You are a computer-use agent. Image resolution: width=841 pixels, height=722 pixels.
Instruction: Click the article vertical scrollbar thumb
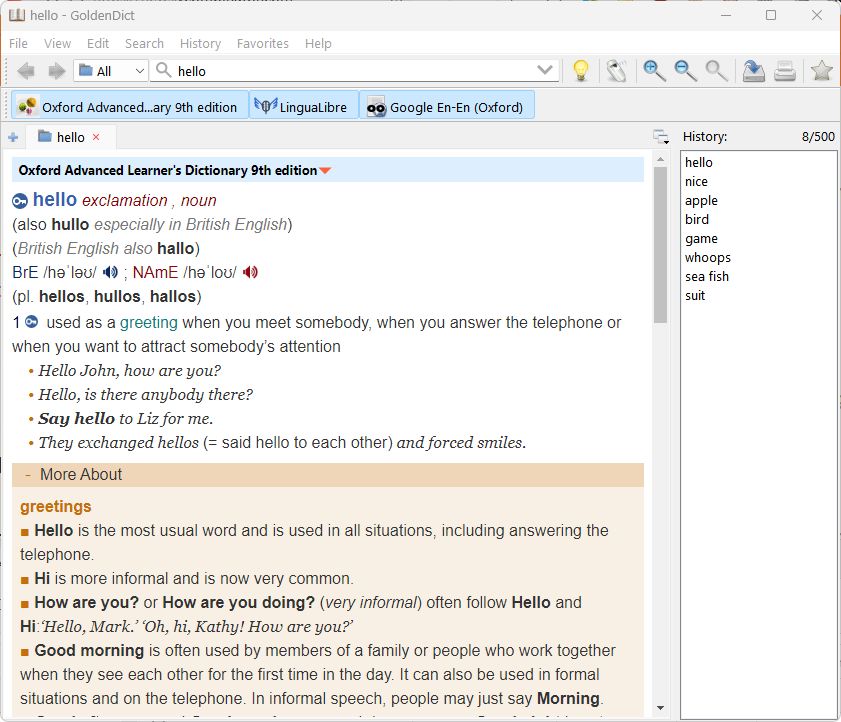[660, 245]
